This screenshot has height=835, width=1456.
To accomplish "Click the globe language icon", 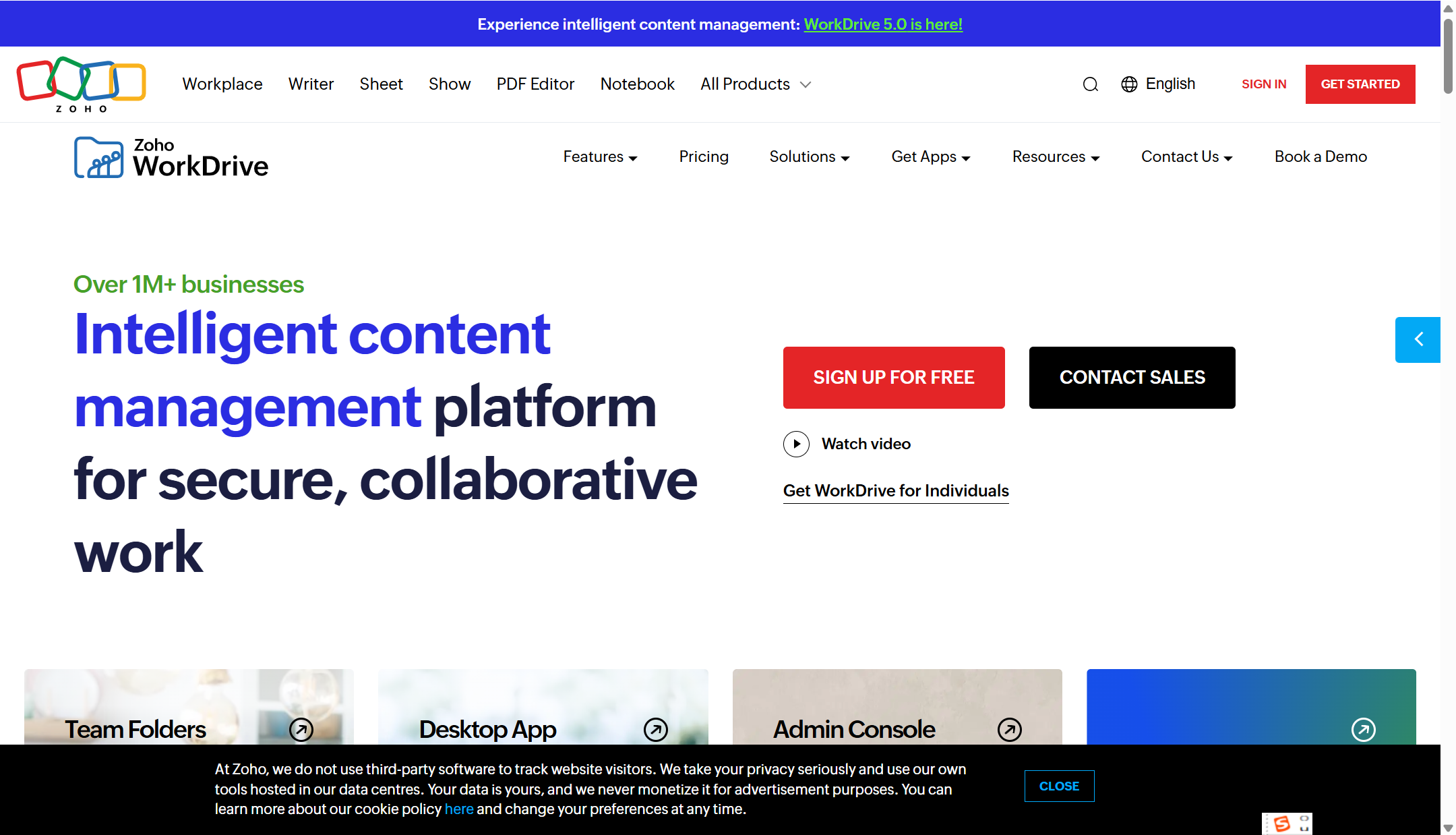I will (1129, 84).
